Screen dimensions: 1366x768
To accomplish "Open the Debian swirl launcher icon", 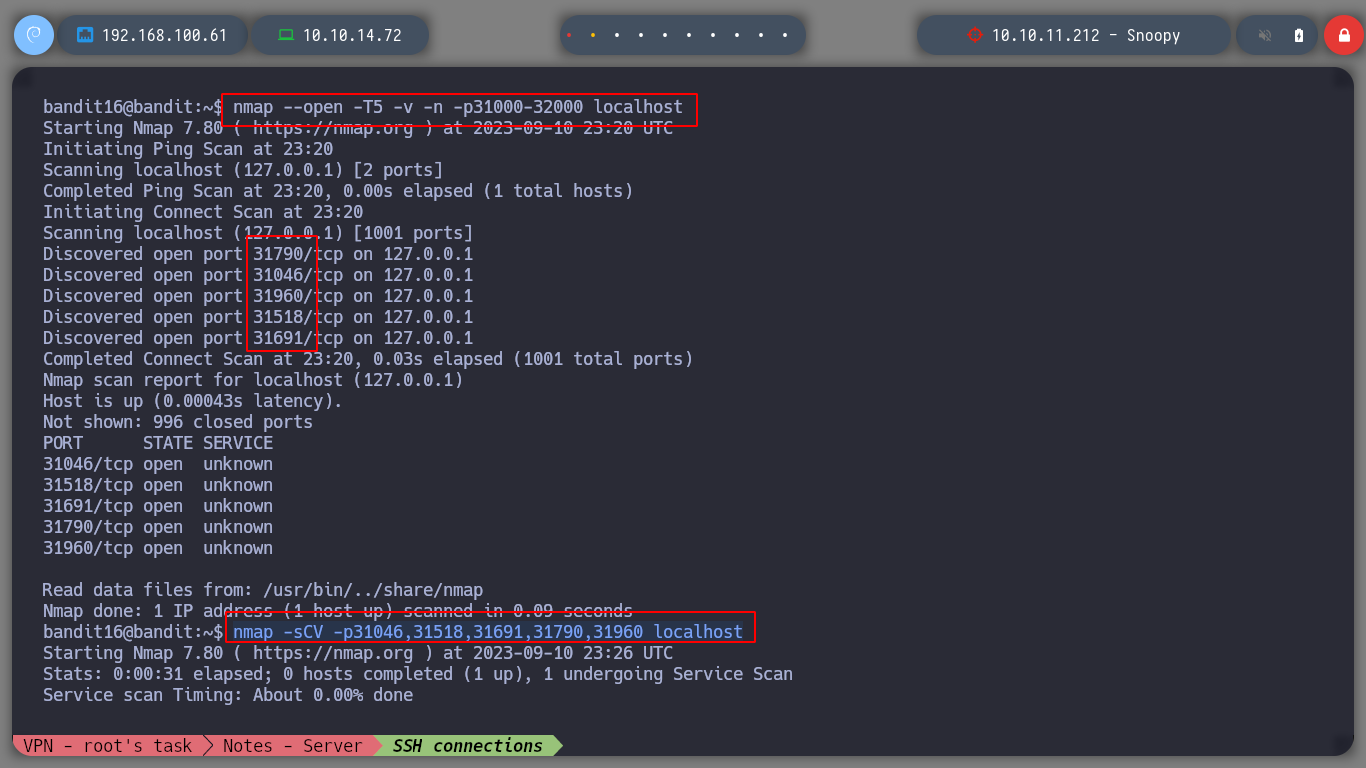I will (33, 35).
